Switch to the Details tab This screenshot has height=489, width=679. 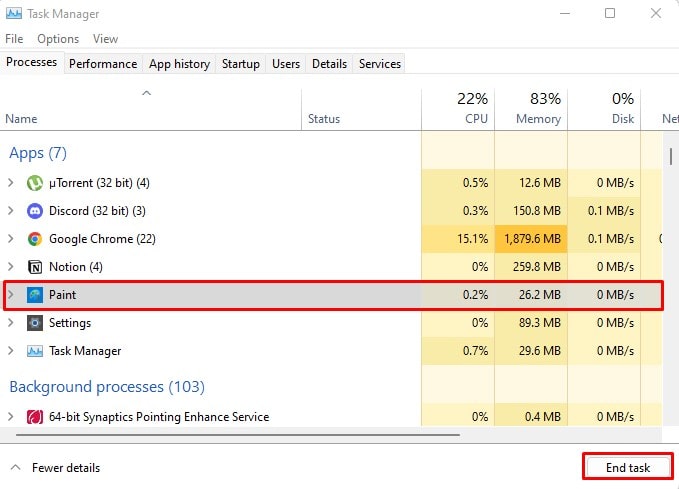[330, 64]
